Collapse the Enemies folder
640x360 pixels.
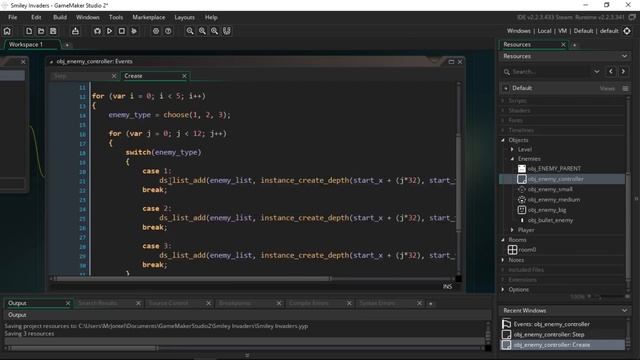(x=512, y=159)
